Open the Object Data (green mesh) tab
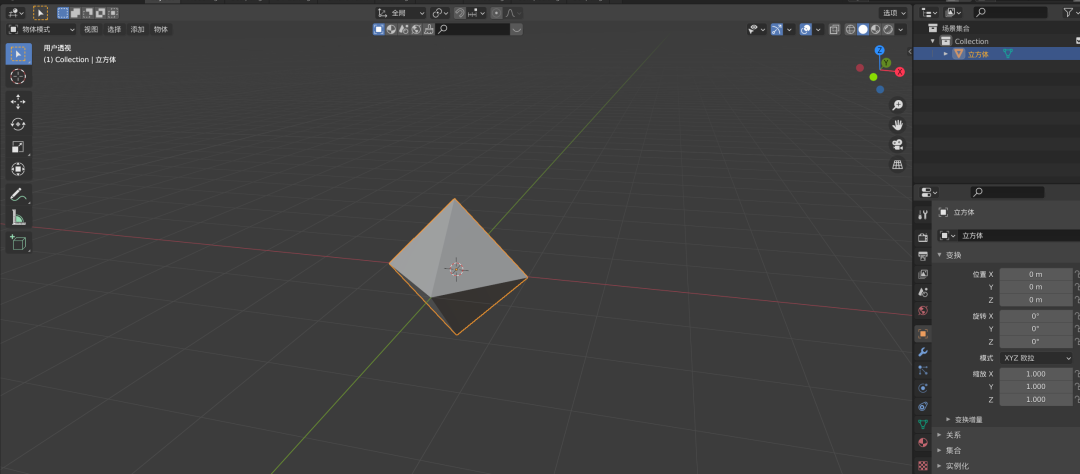The width and height of the screenshot is (1080, 474). 923,424
